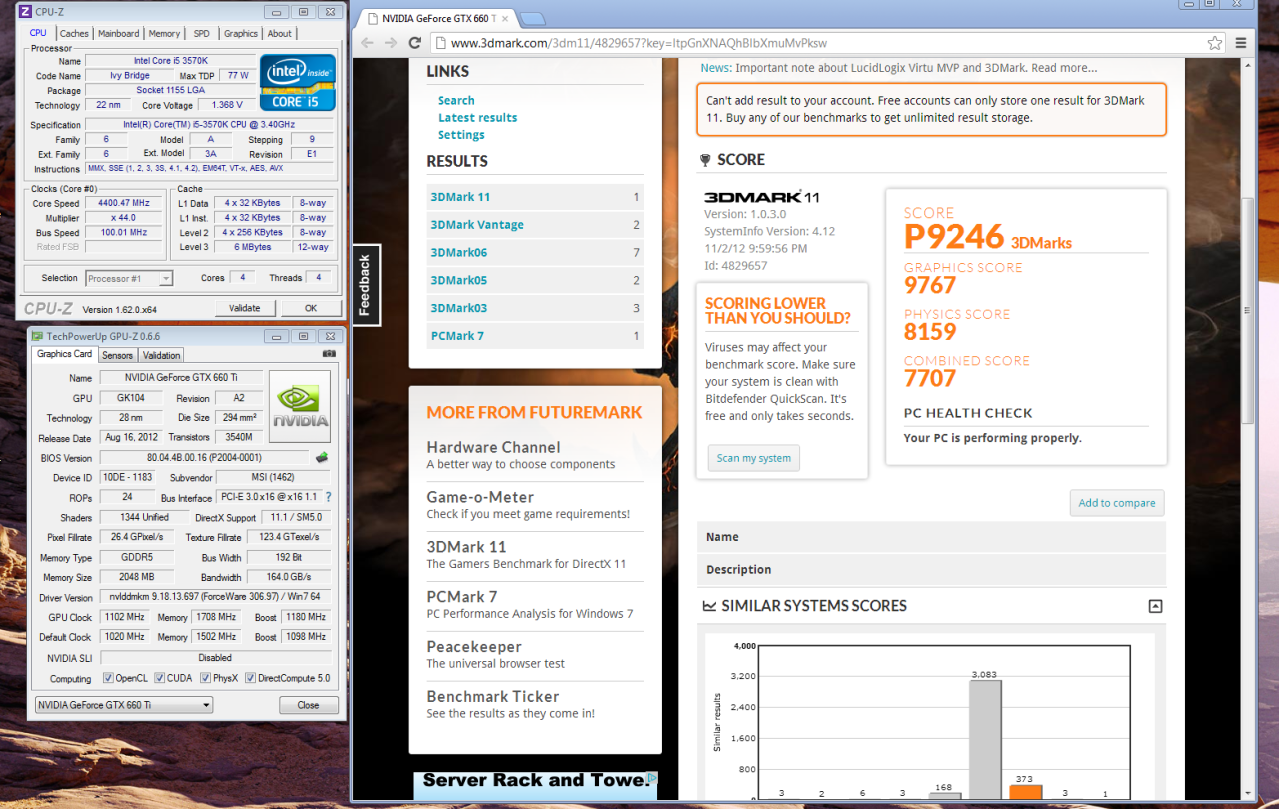Open the GPU selector dropdown in GPU-Z
Image resolution: width=1279 pixels, height=809 pixels.
coord(124,705)
